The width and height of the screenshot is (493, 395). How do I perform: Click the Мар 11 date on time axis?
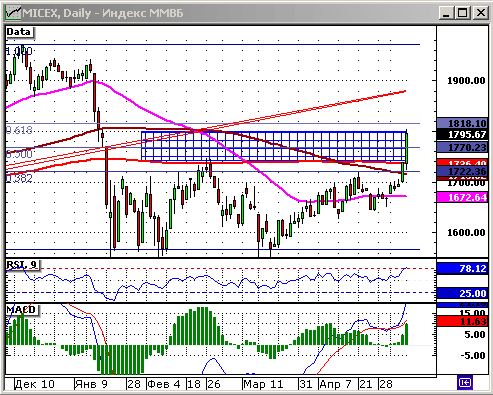tap(263, 384)
